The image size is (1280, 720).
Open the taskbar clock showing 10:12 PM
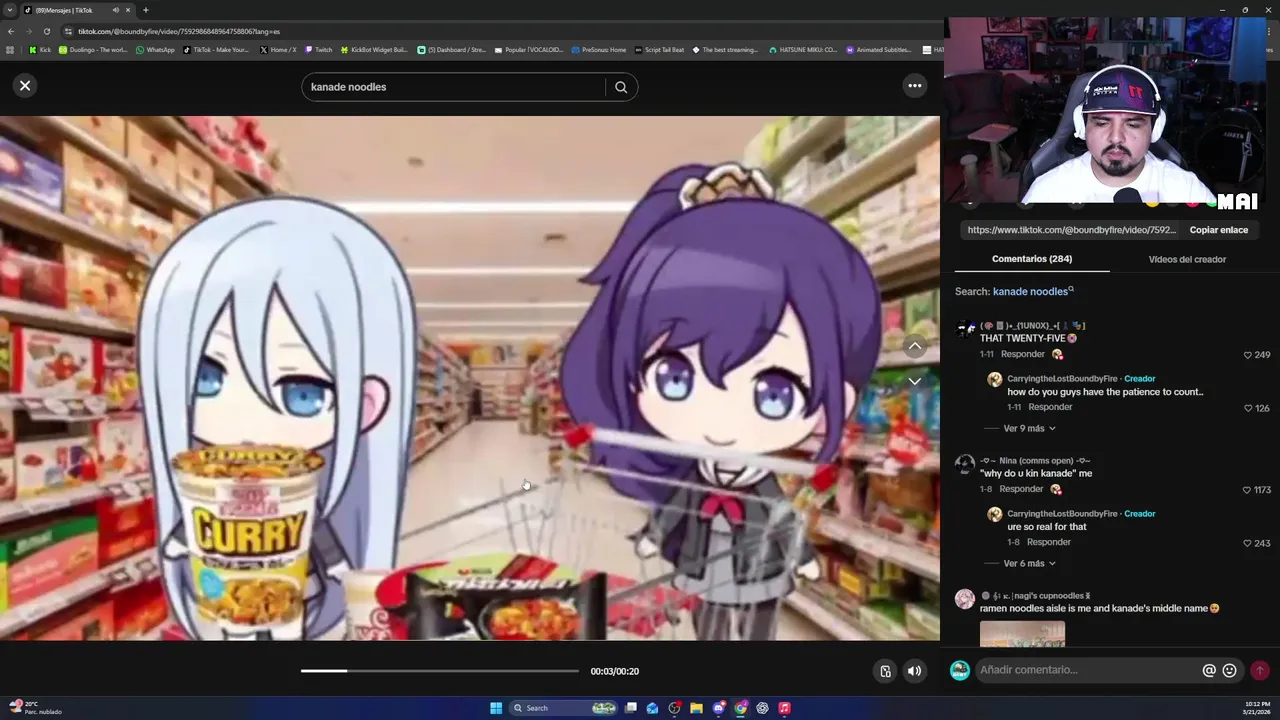(x=1257, y=708)
